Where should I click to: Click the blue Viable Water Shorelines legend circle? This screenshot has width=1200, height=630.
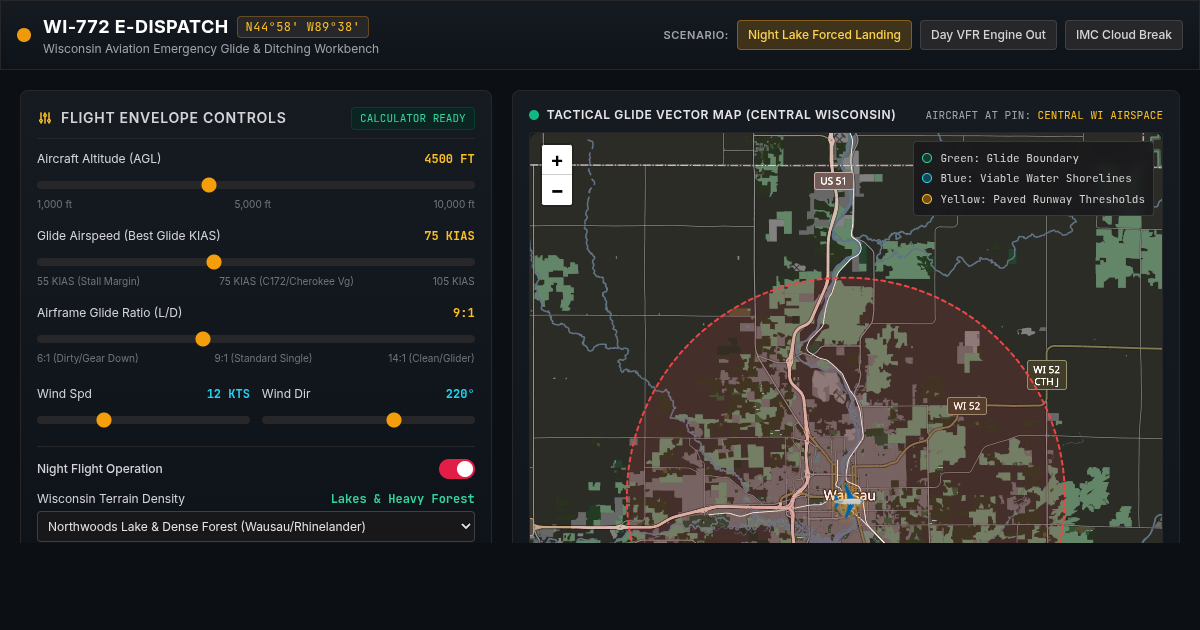coord(927,179)
